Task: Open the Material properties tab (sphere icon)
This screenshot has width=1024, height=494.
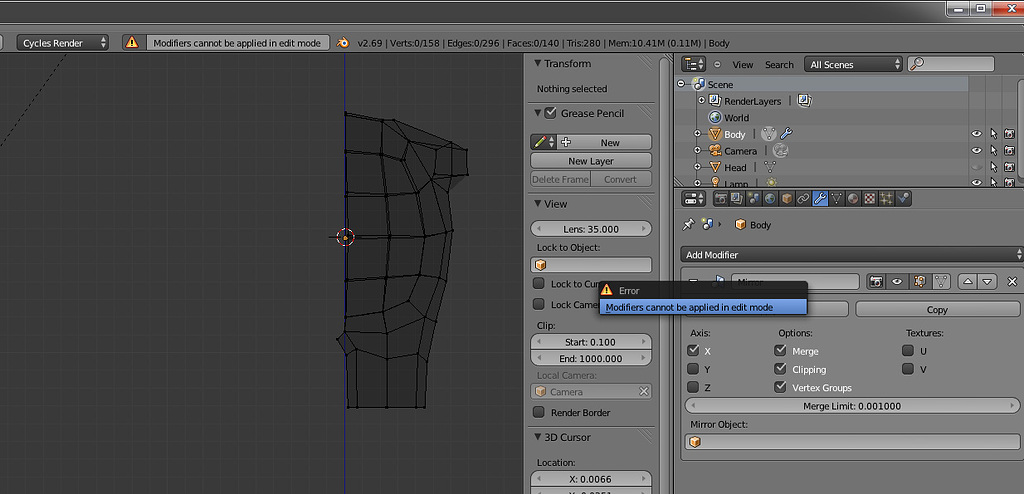Action: [x=853, y=199]
